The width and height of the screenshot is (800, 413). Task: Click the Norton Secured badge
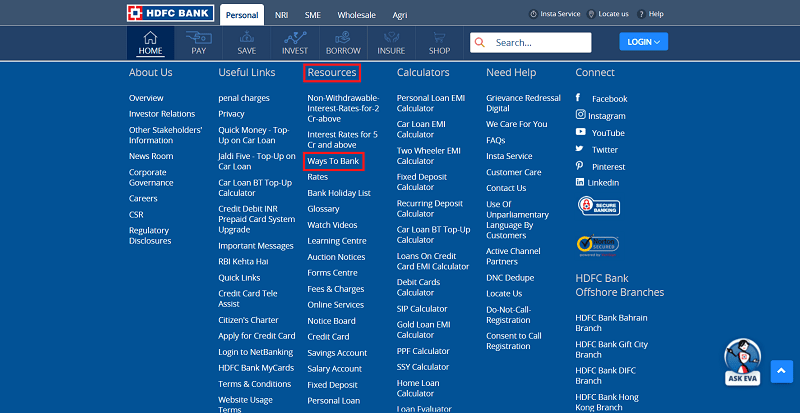[x=598, y=245]
